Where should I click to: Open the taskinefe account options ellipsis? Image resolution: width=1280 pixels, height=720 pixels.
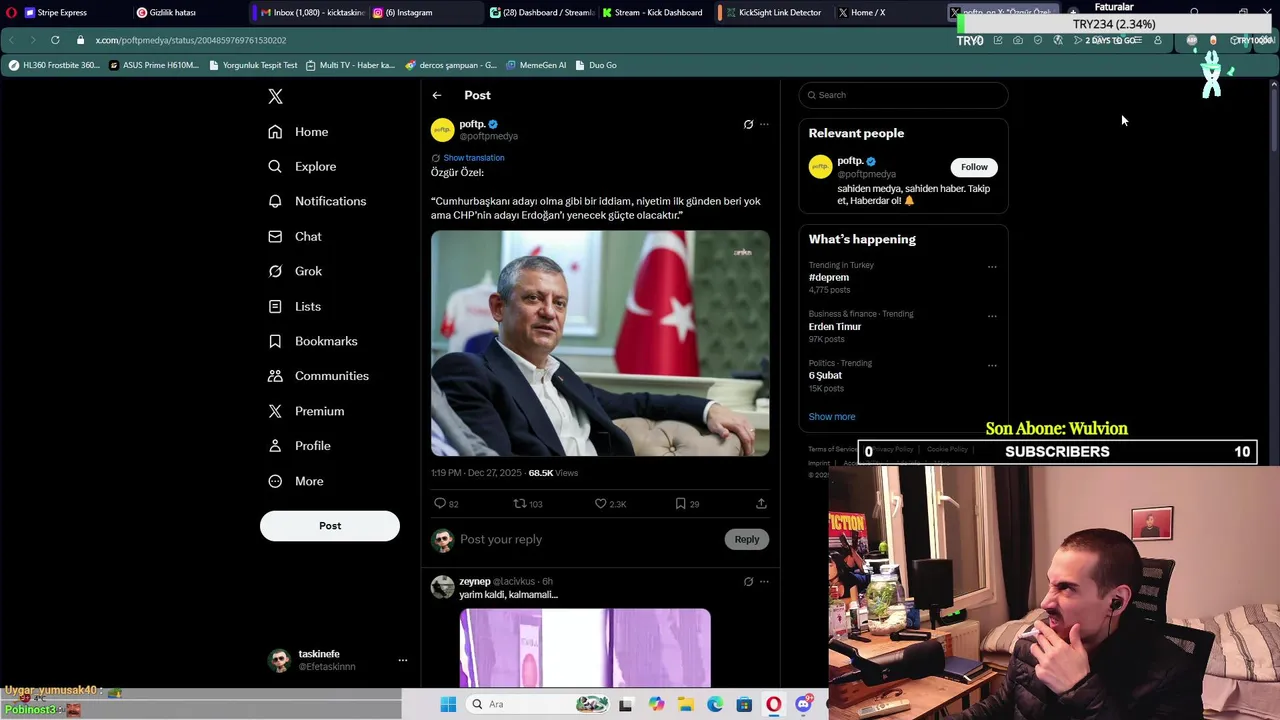403,660
